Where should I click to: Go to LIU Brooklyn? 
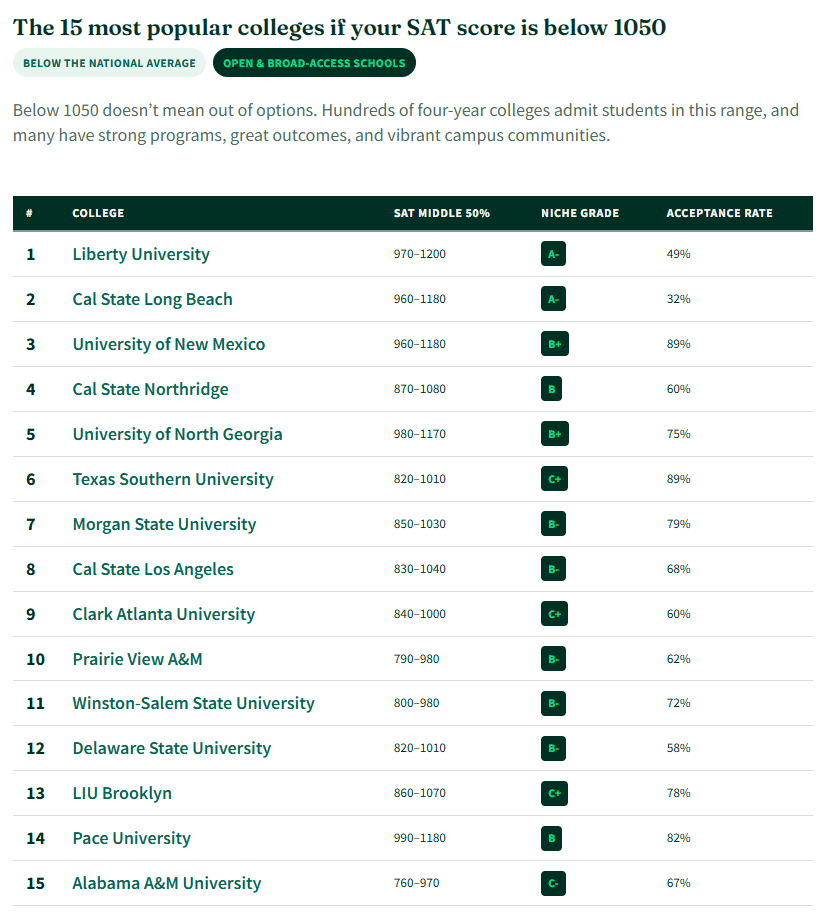pos(122,793)
